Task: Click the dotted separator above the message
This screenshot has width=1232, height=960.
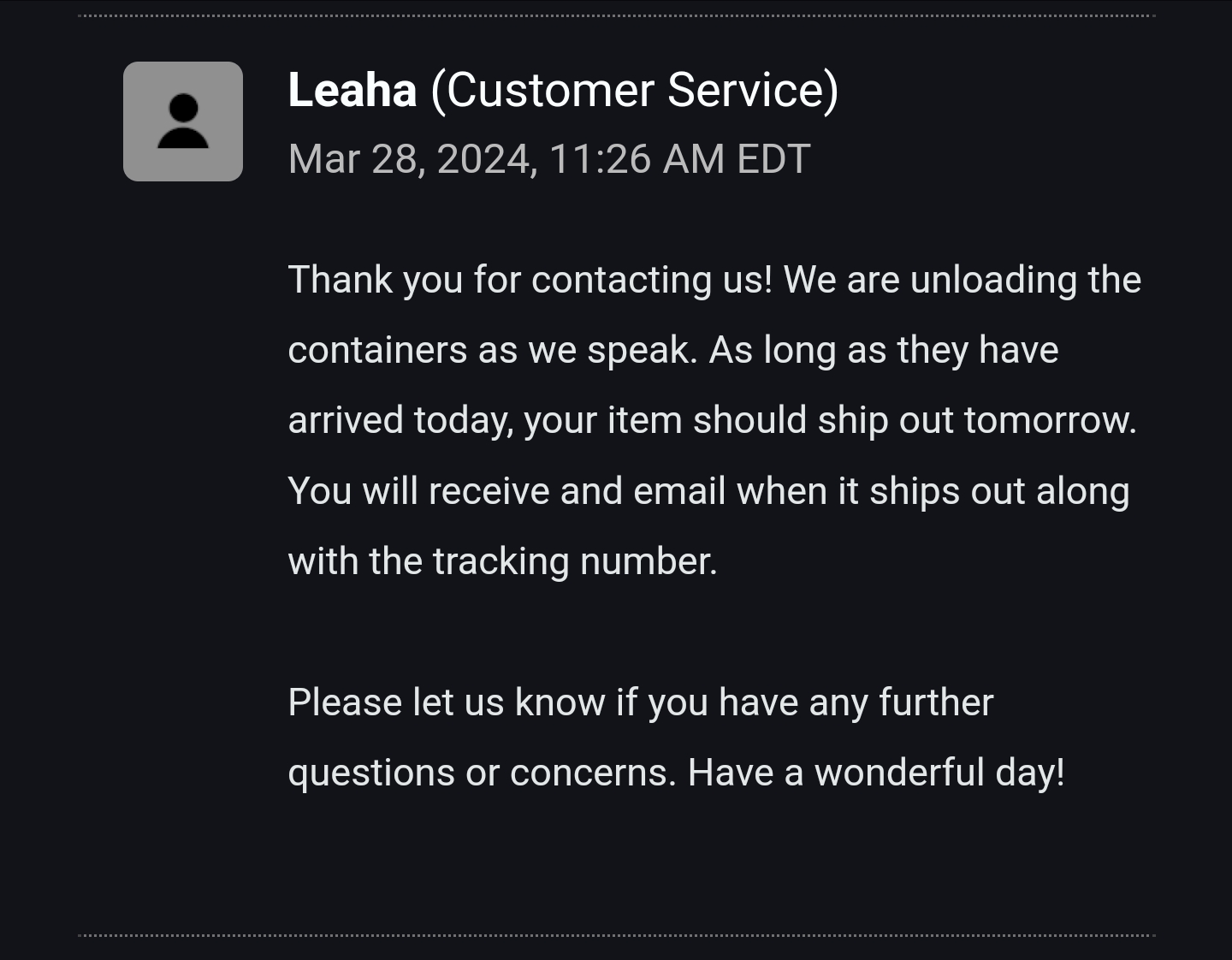Action: [616, 15]
